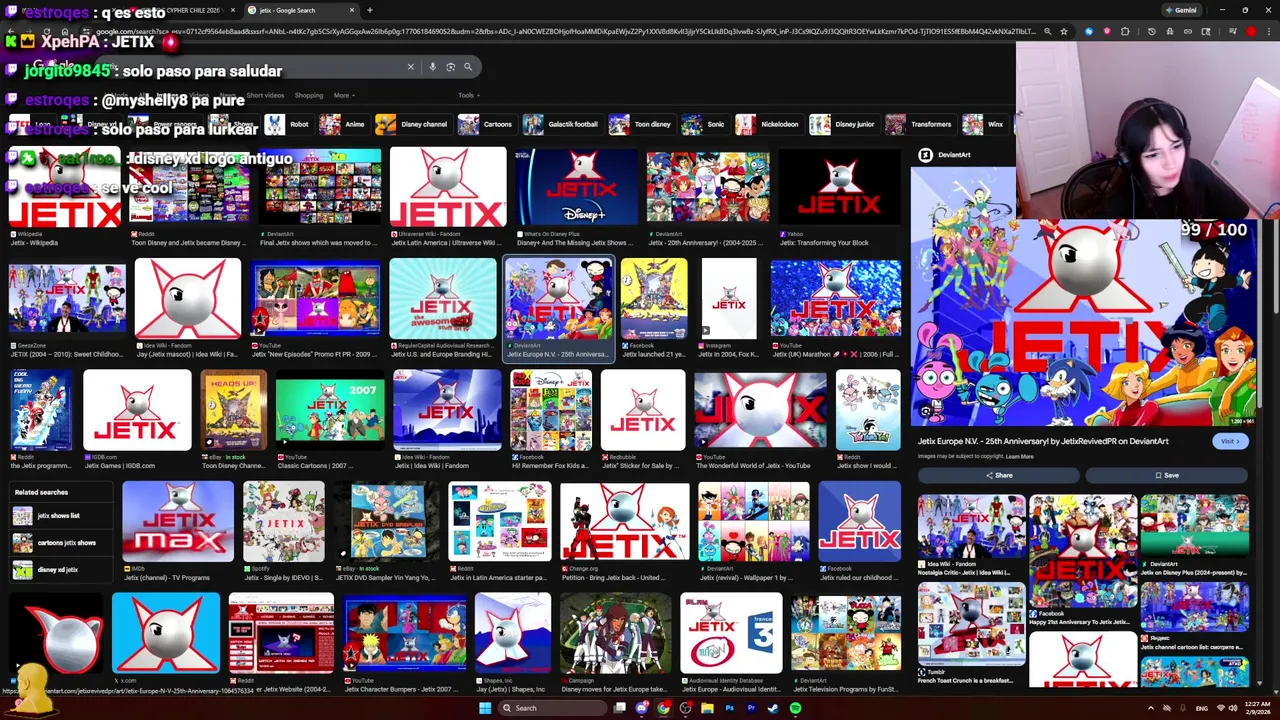Click the ENG language indicator in system tray

1201,708
